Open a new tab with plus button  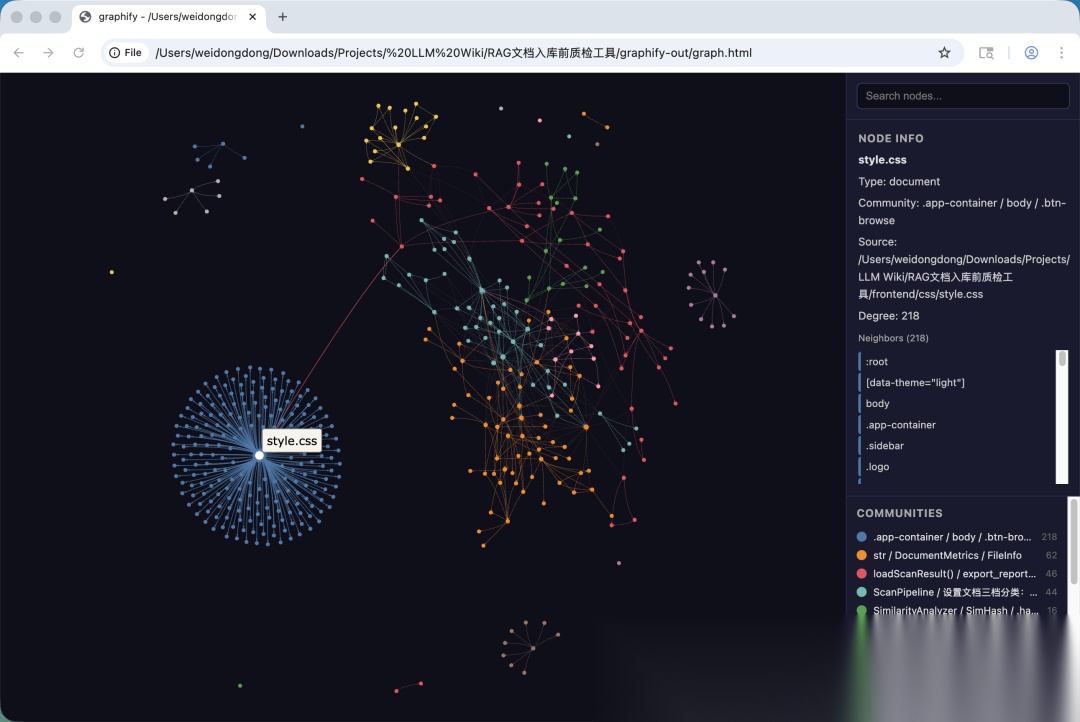pos(282,17)
